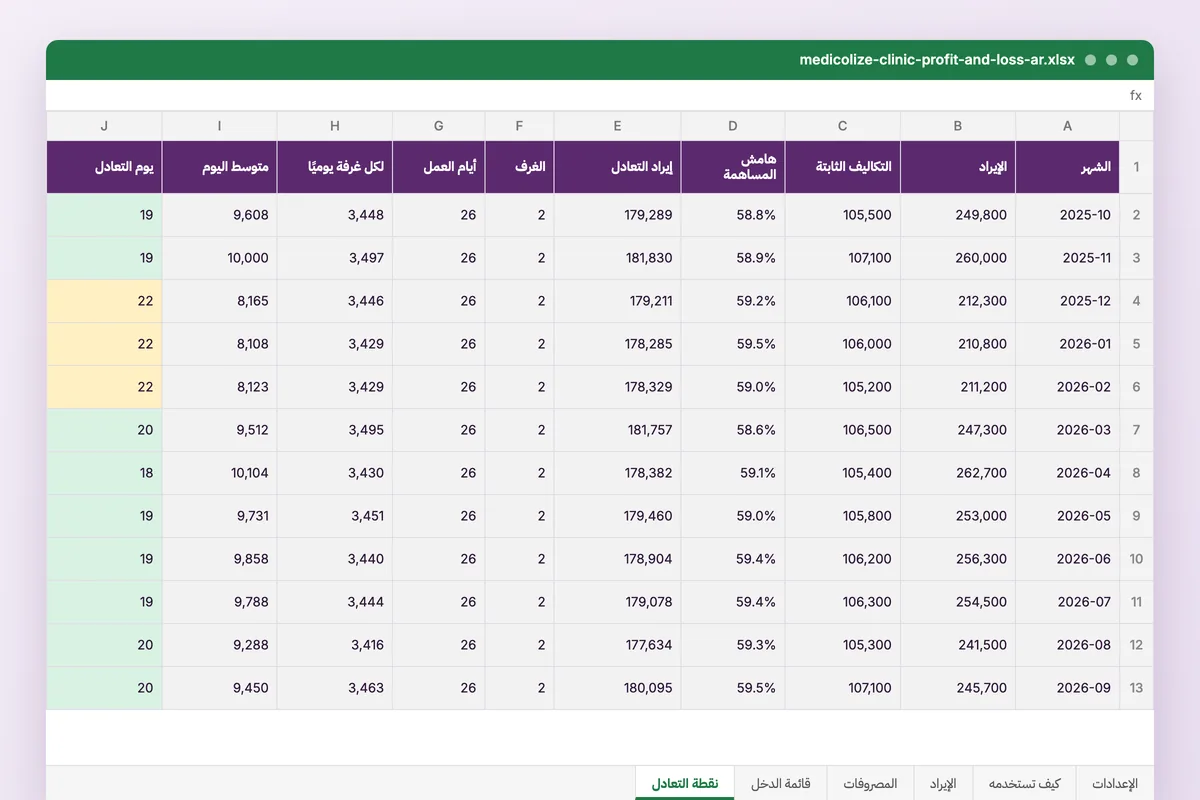Select fixed costs cell 105,500
The height and width of the screenshot is (800, 1200).
point(843,215)
